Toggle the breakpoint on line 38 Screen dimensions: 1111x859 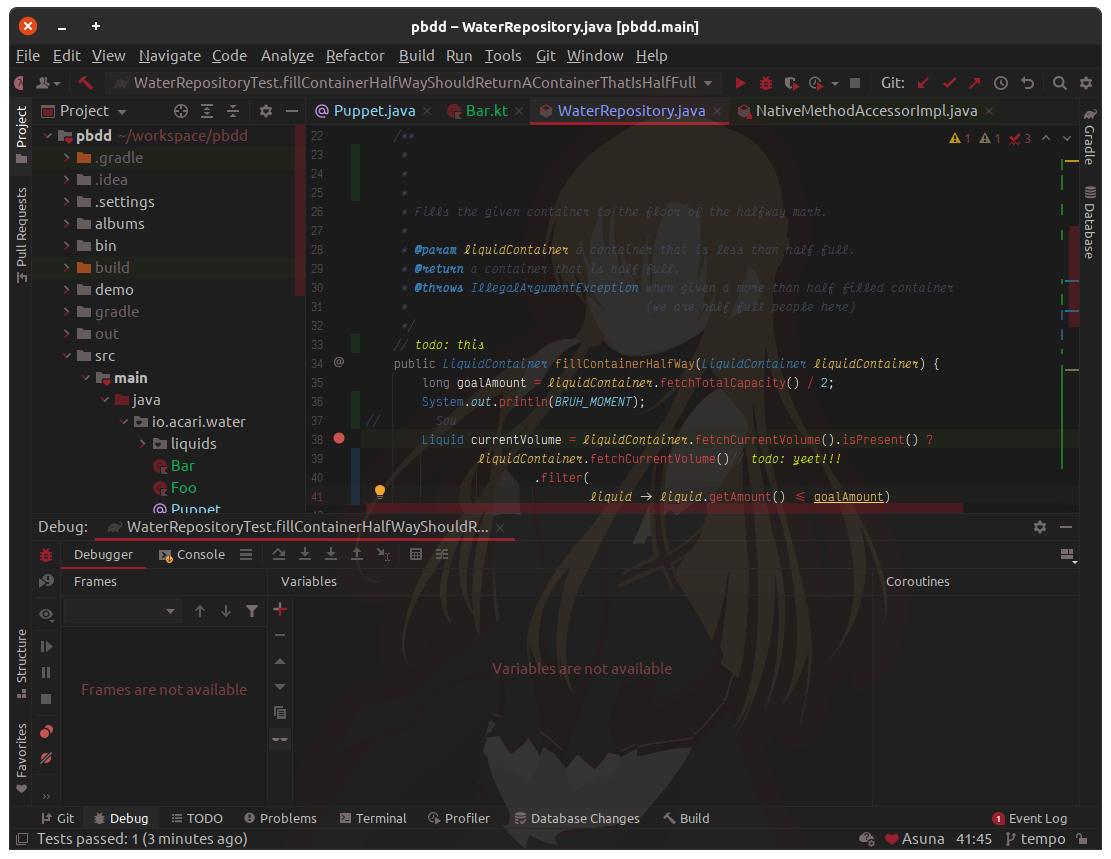339,439
